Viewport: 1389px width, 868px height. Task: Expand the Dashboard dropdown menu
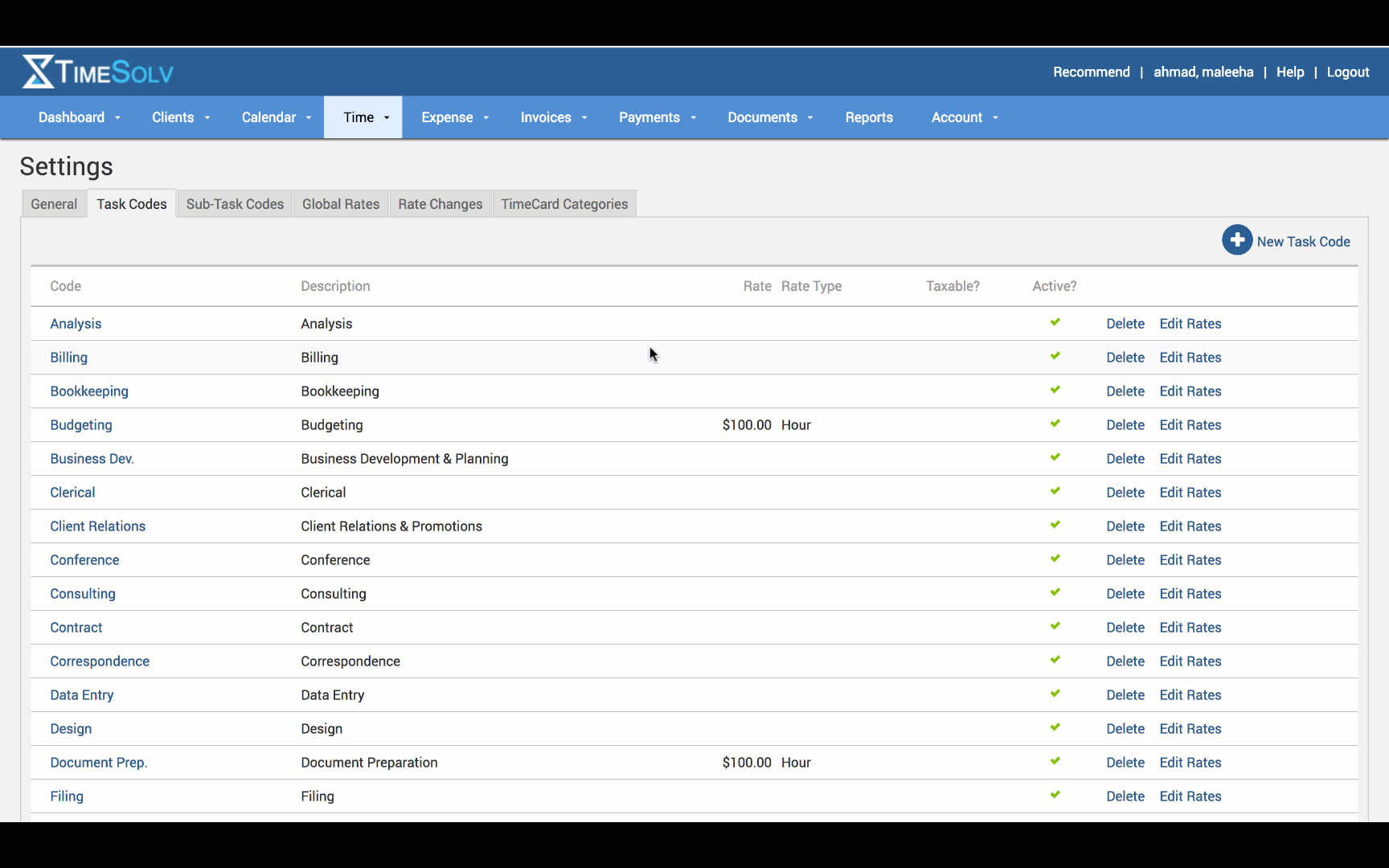tap(79, 117)
